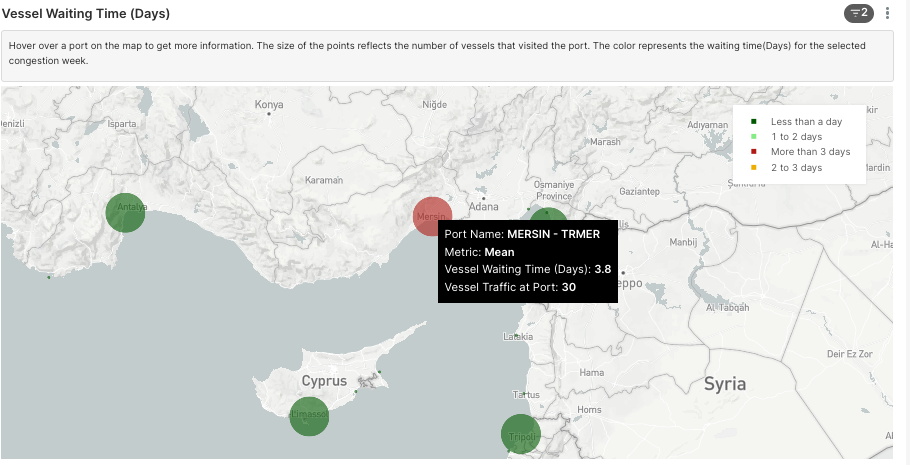Open the three-dot chart options menu

887,13
